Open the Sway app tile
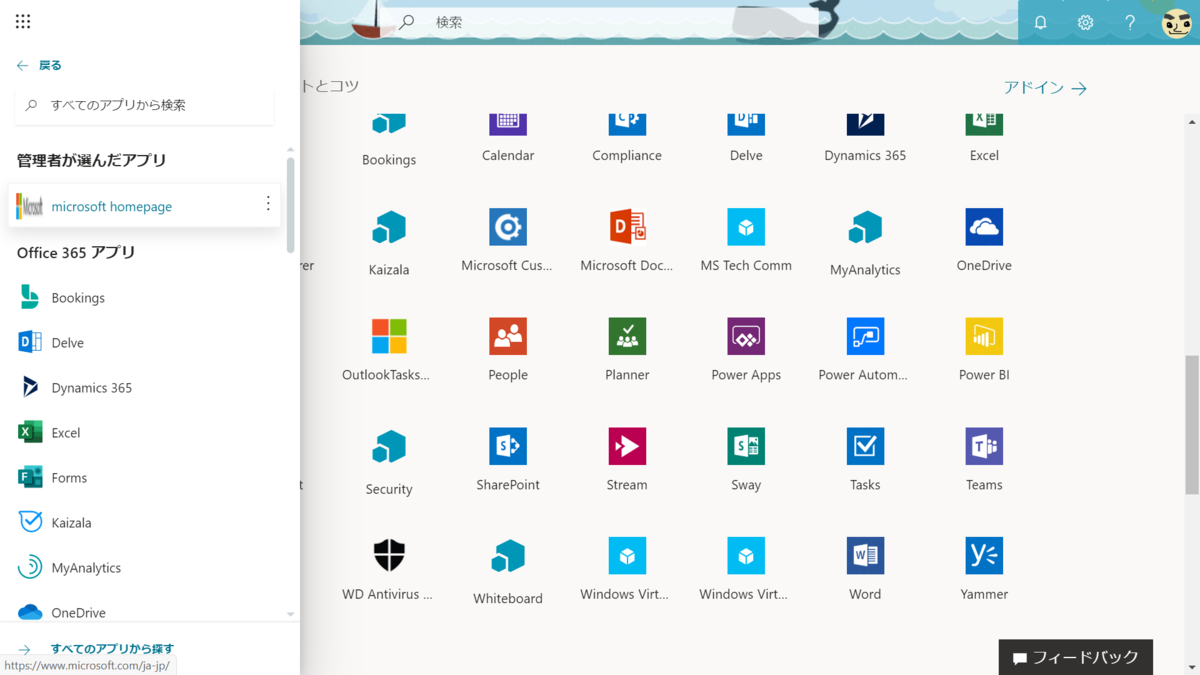Viewport: 1200px width, 675px height. tap(746, 460)
